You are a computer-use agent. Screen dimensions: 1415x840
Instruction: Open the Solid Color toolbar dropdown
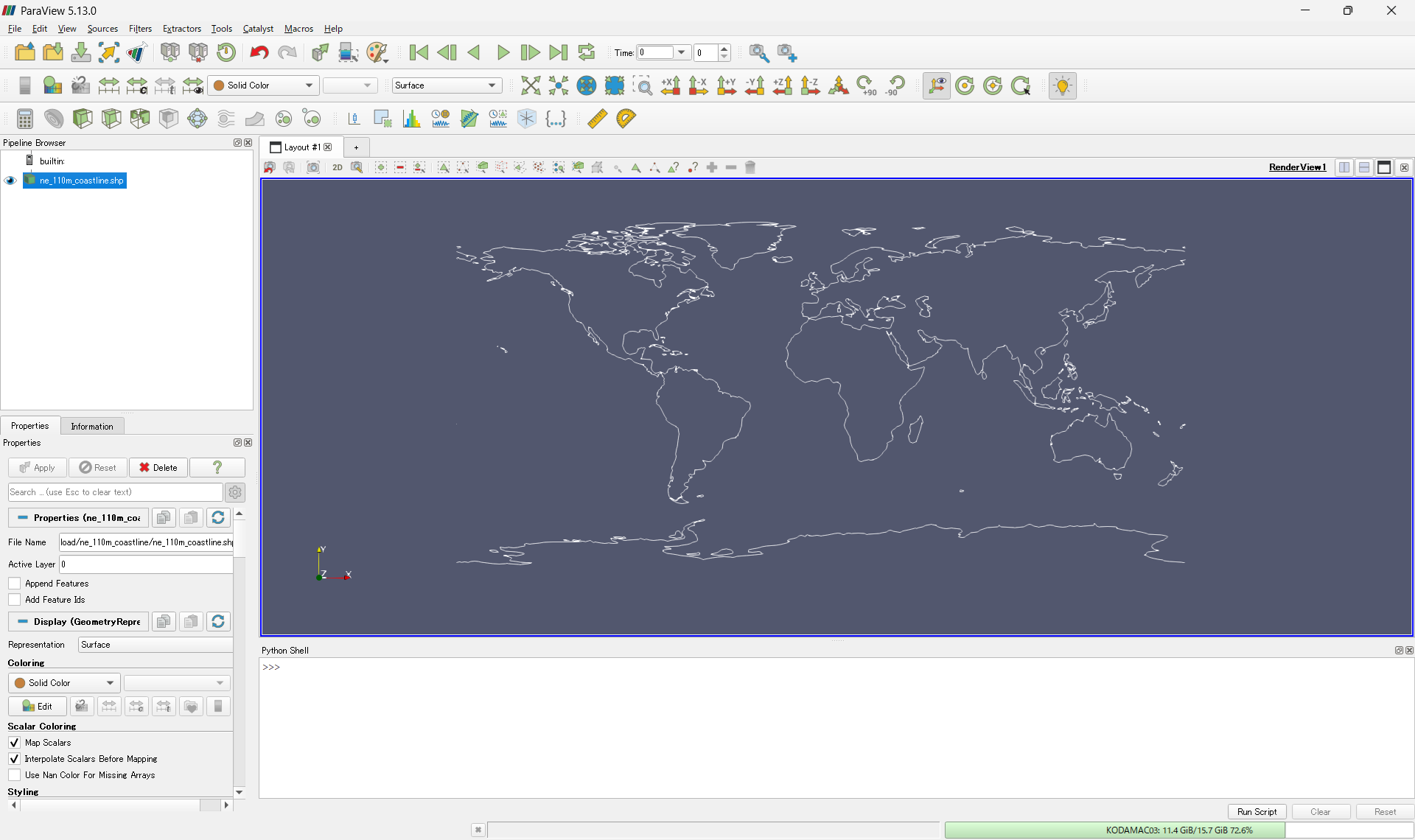pyautogui.click(x=263, y=85)
